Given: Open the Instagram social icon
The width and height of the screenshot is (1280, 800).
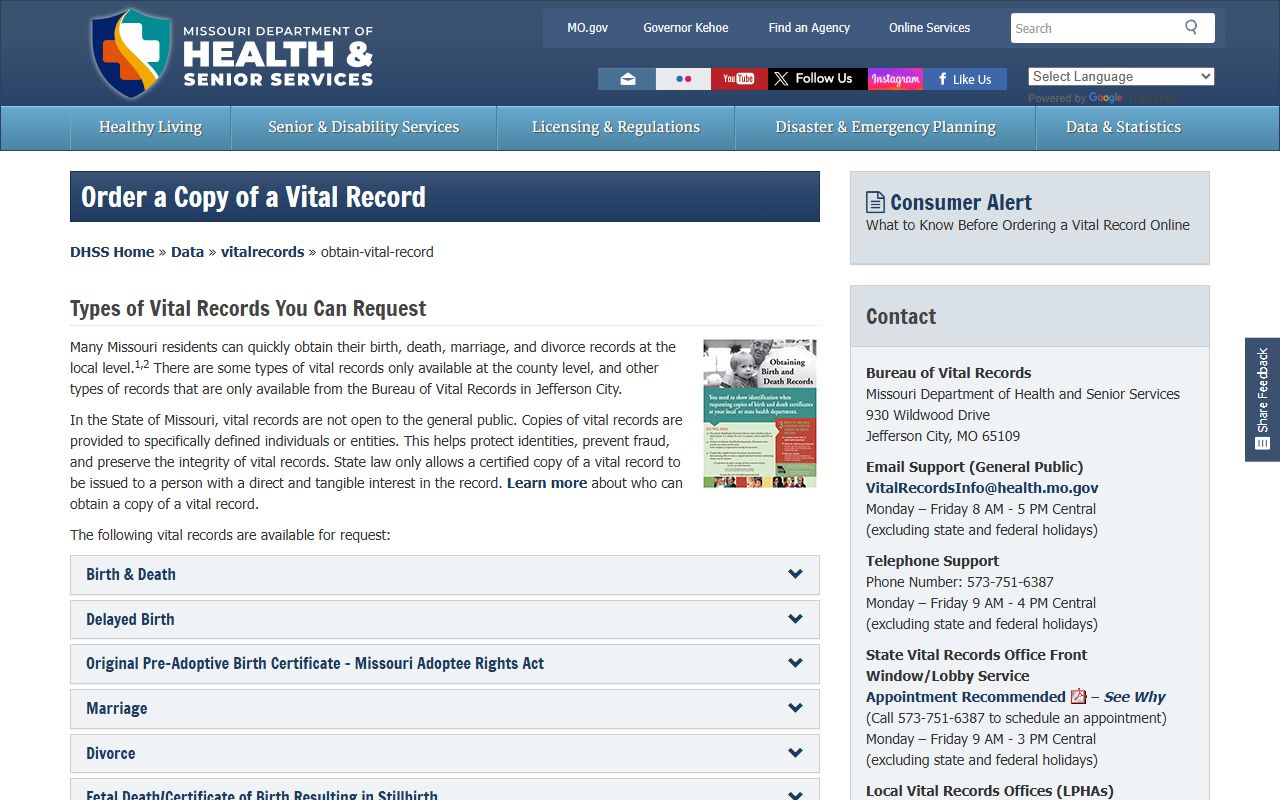Looking at the screenshot, I should click(895, 79).
